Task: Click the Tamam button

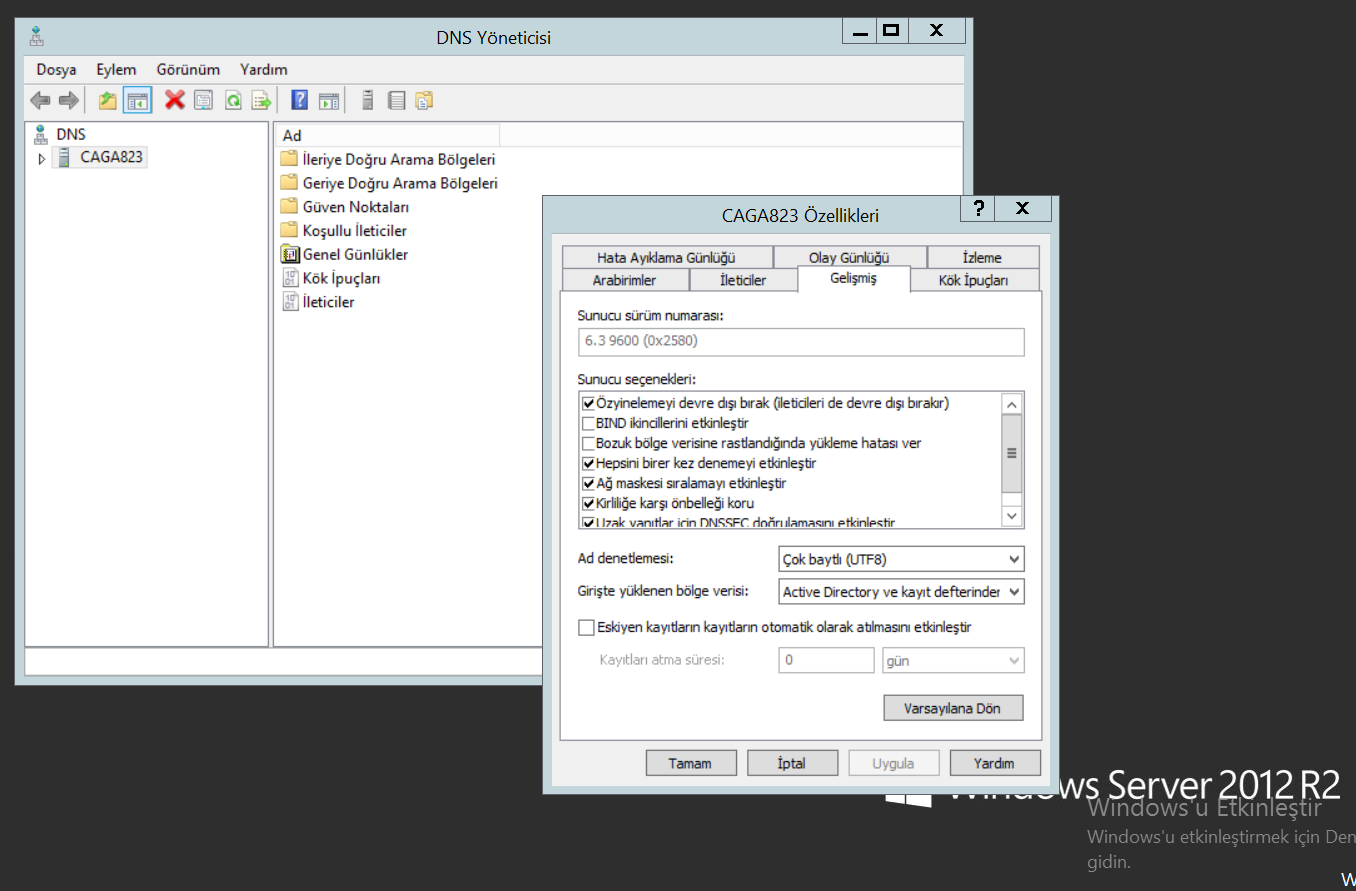Action: (690, 763)
